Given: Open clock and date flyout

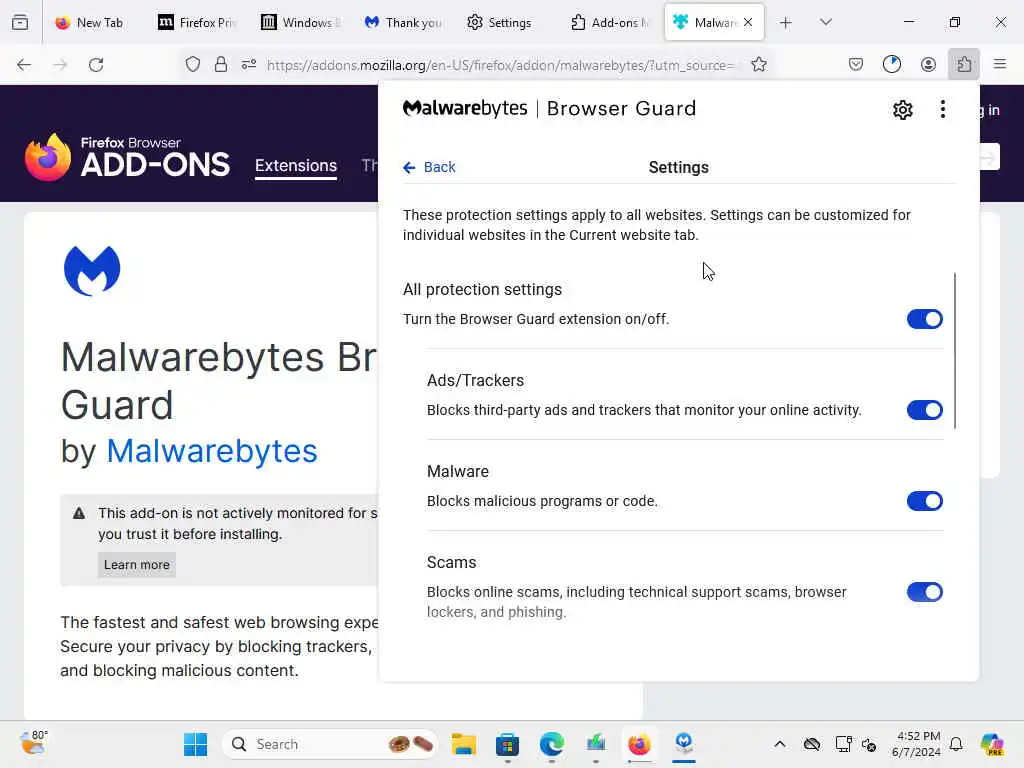Looking at the screenshot, I should (916, 744).
